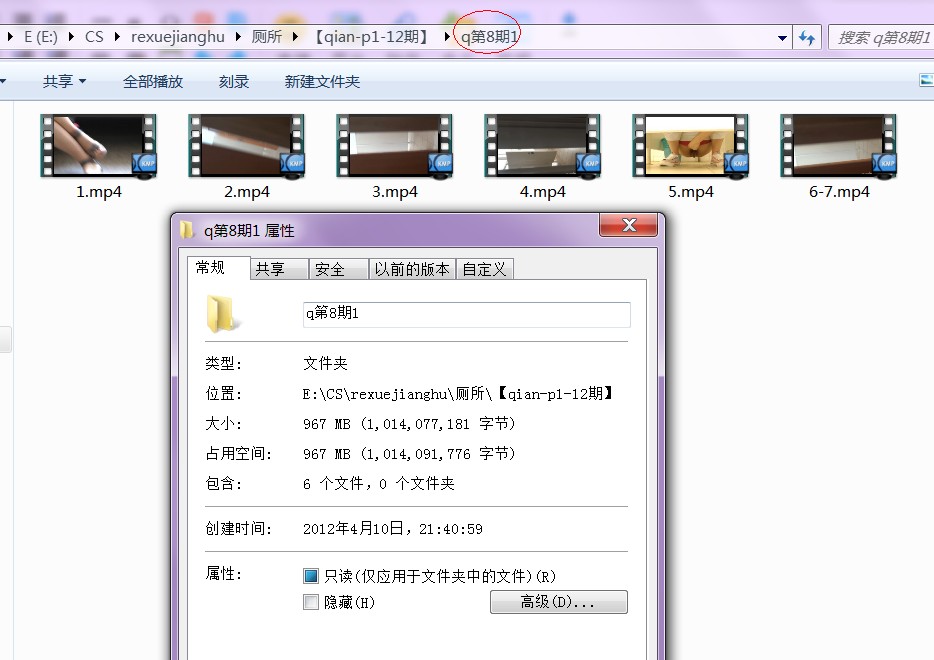Toggle the 只读 read-only checkbox
Image resolution: width=934 pixels, height=660 pixels.
(311, 576)
